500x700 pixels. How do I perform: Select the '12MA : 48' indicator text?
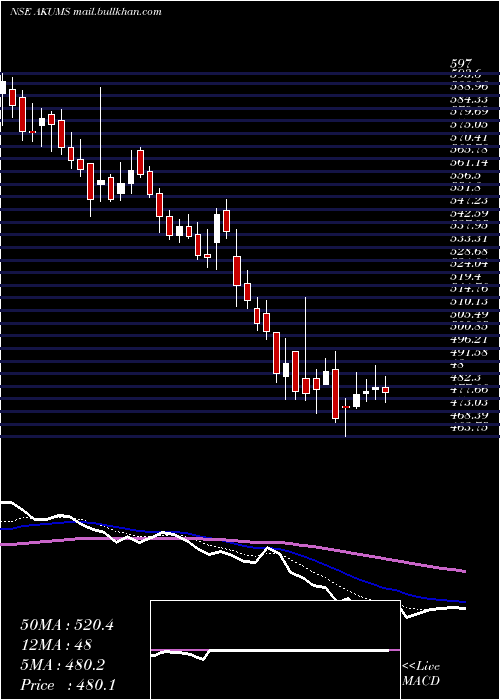(x=56, y=645)
